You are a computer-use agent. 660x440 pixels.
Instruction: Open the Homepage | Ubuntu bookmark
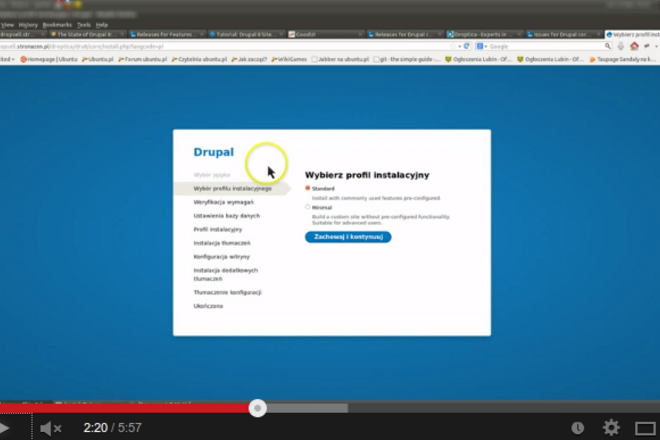pos(49,59)
